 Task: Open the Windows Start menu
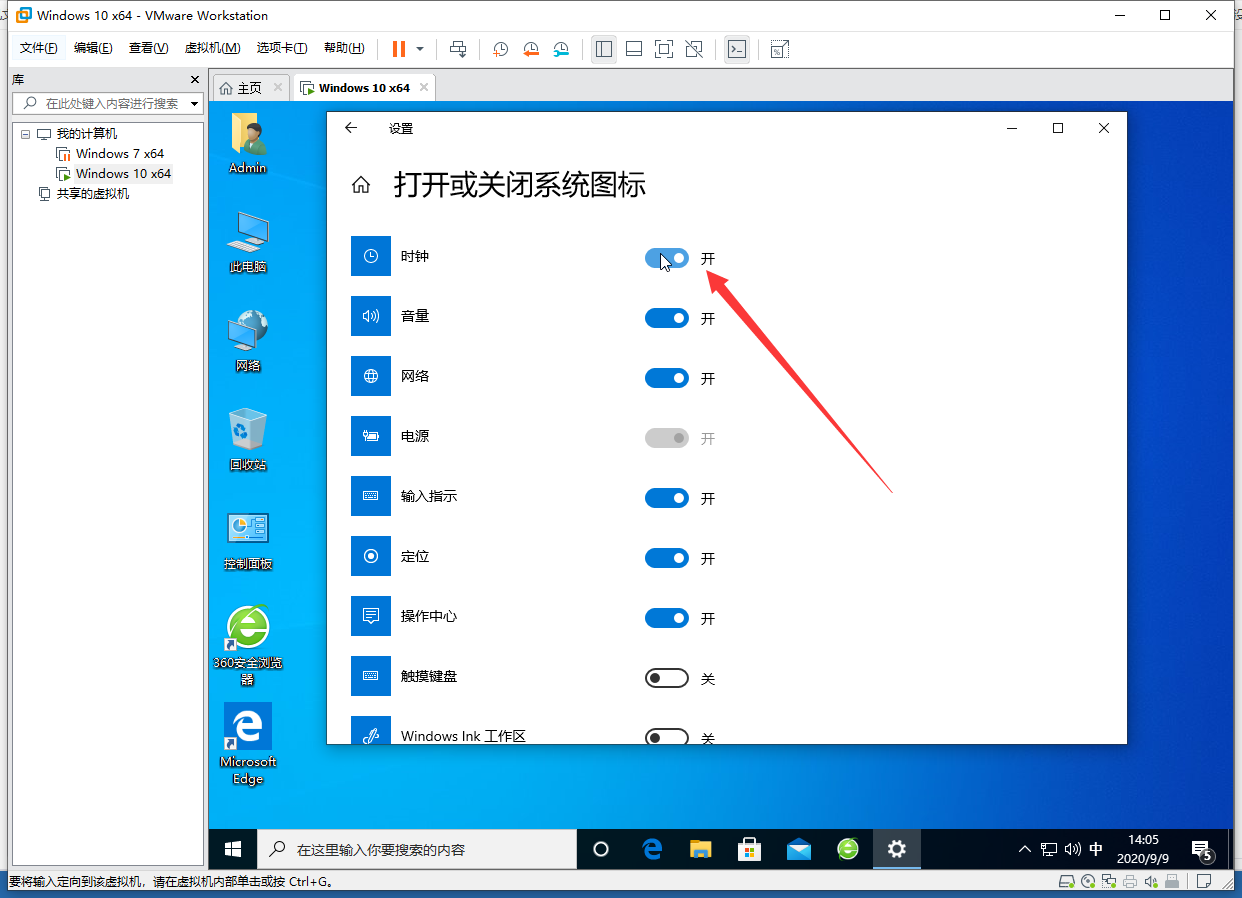[233, 849]
